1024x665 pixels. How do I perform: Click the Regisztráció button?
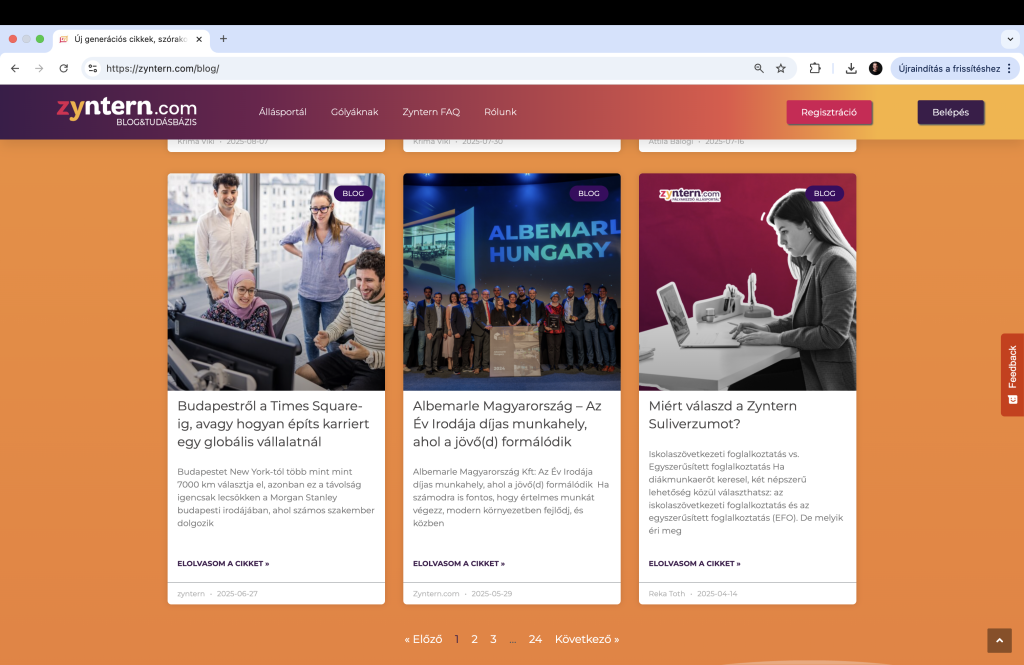pos(829,112)
